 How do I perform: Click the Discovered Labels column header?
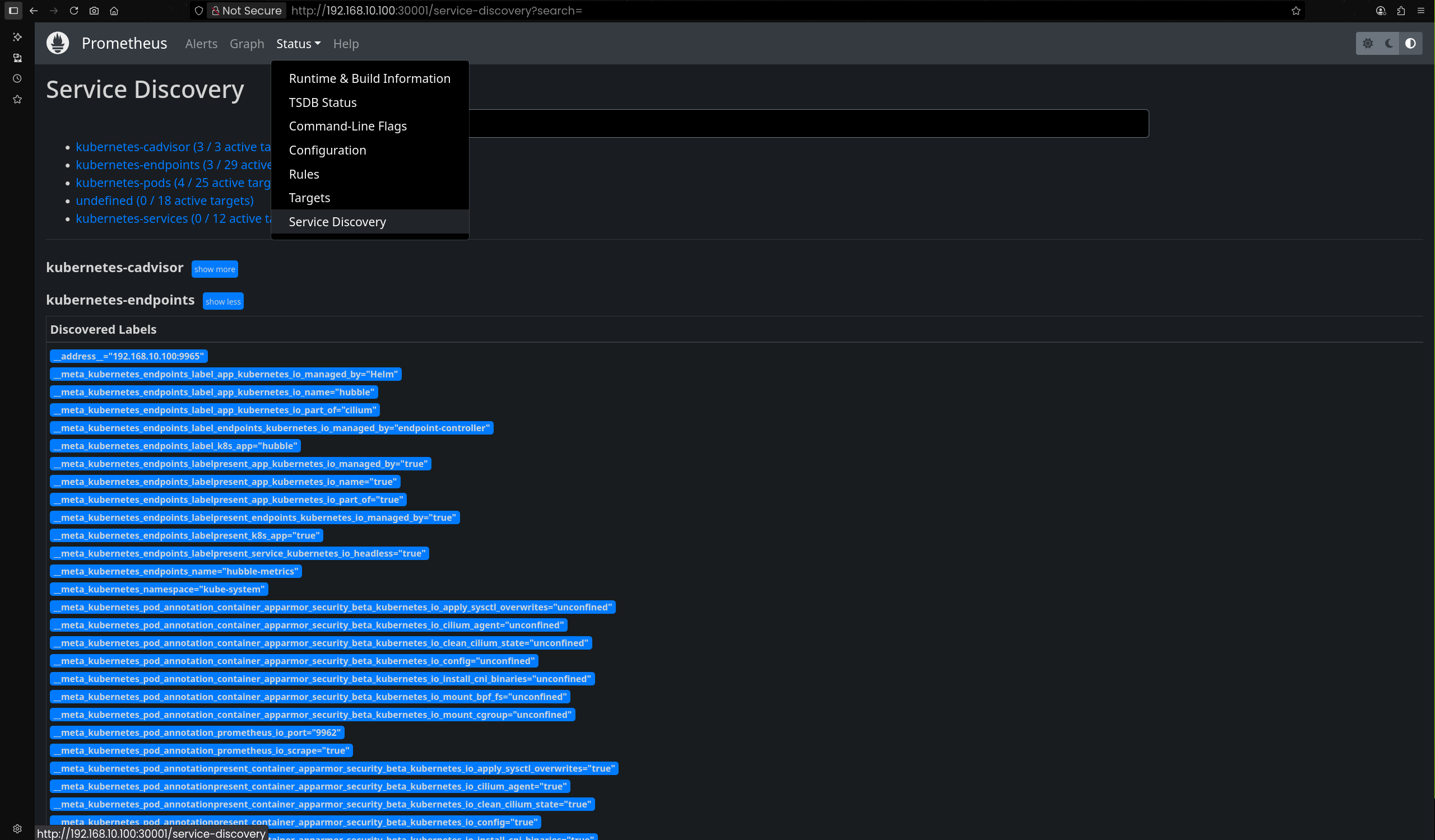103,329
